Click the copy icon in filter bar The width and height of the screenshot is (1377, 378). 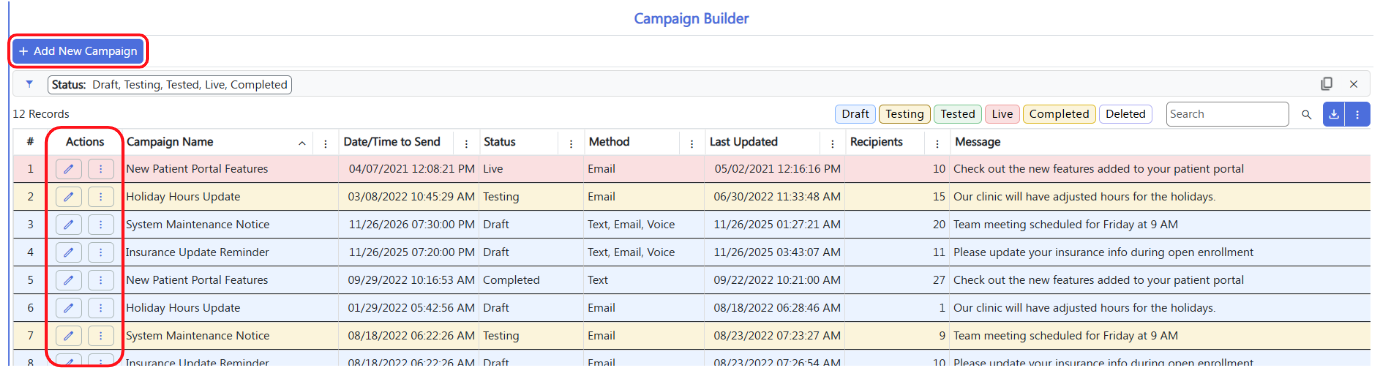[x=1327, y=84]
